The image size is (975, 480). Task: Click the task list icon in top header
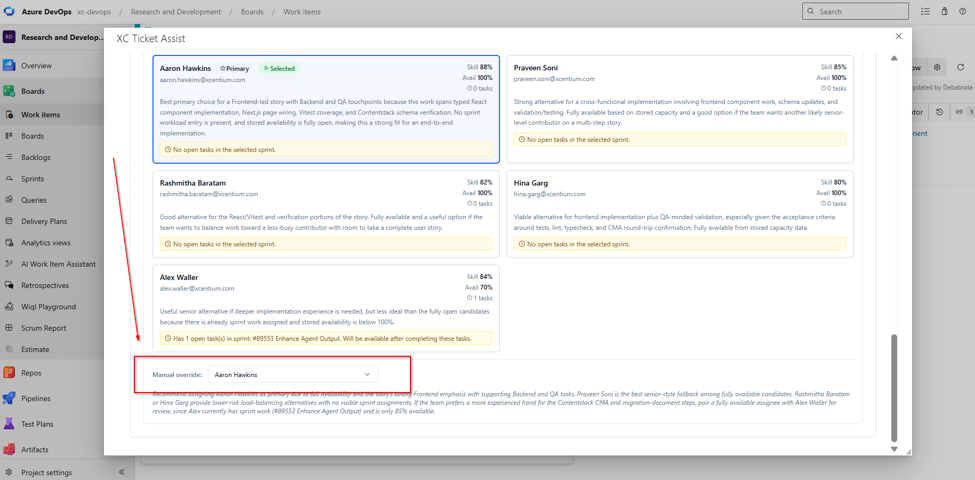(926, 11)
